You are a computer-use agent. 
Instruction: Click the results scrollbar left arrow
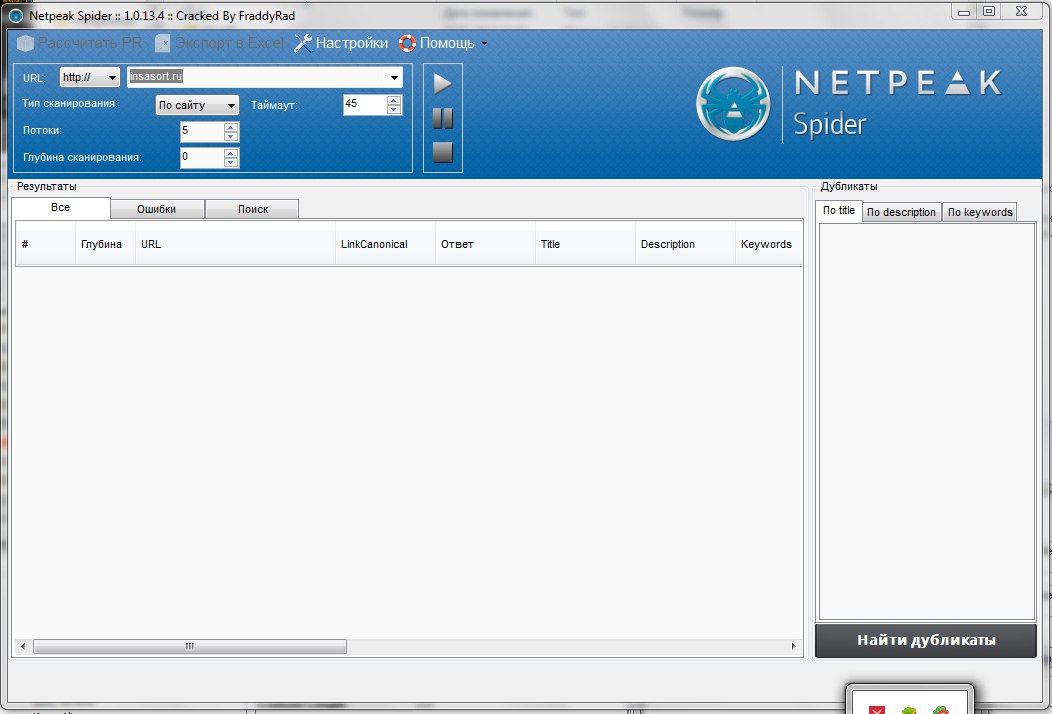click(23, 646)
